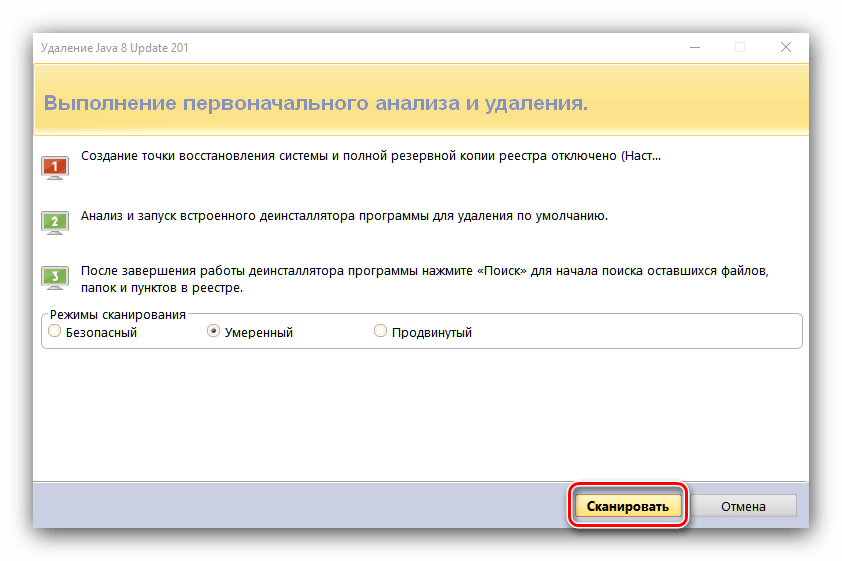Viewport: 842px width, 561px height.
Task: Click the text about Создание точки восстановления
Action: point(371,156)
